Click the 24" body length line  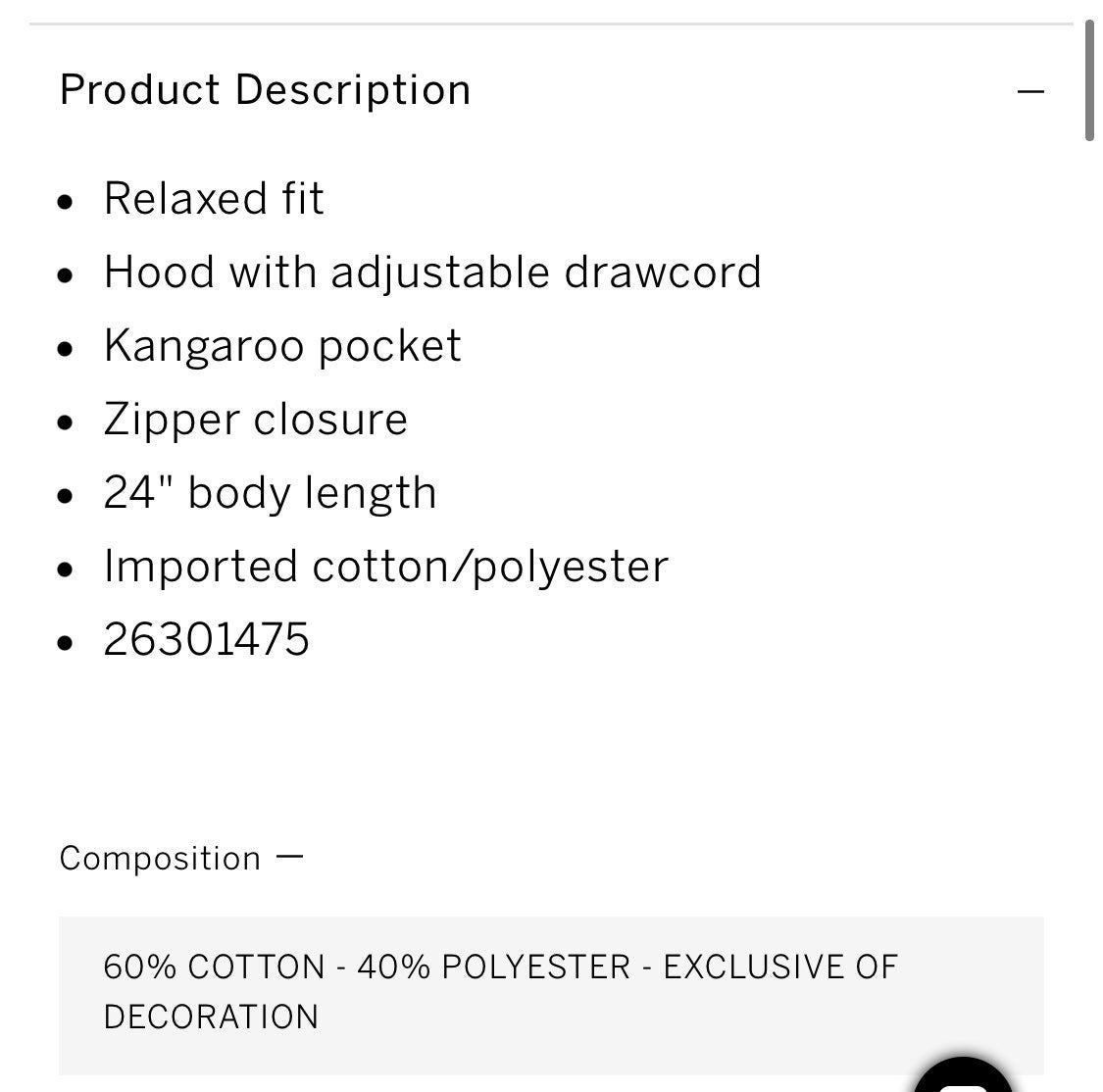point(271,493)
